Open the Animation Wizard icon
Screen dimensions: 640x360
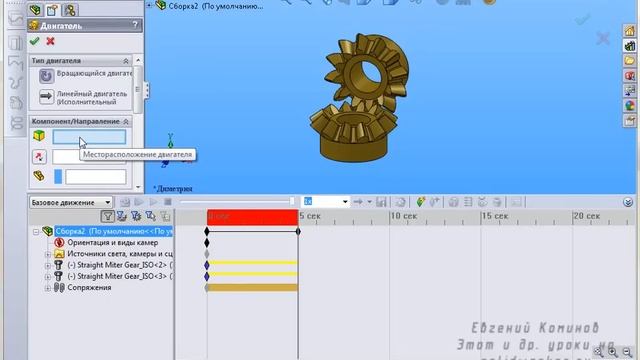[400, 202]
